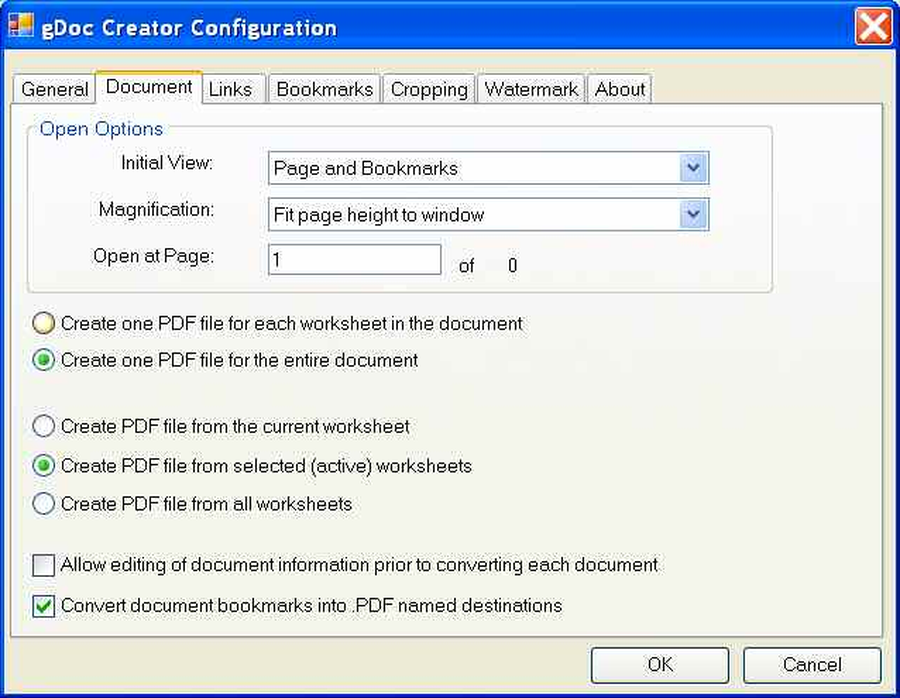Click the gDoc Creator title bar icon
The image size is (900, 698).
click(x=21, y=25)
